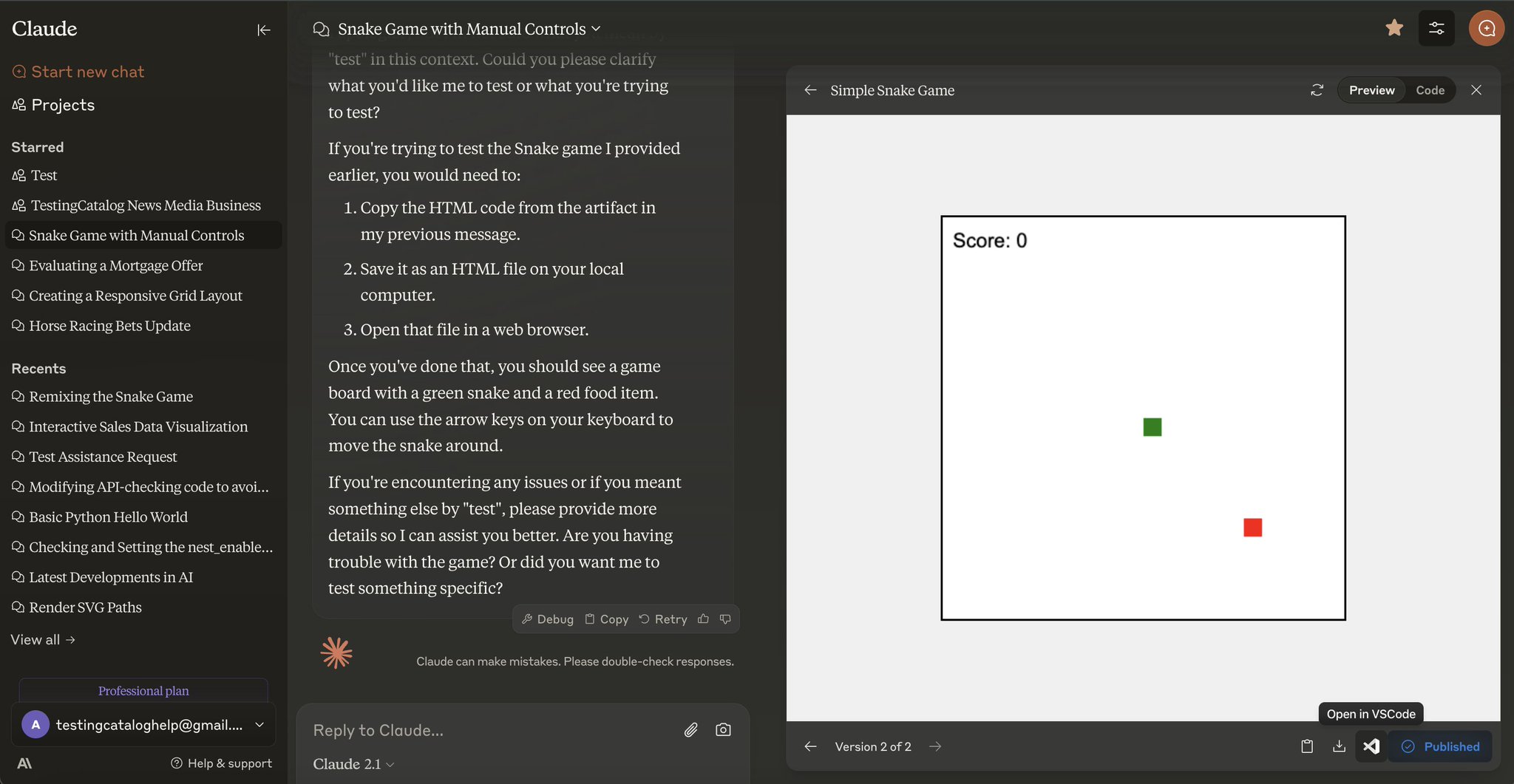Click the Recents section heading
The height and width of the screenshot is (784, 1514).
pos(38,369)
